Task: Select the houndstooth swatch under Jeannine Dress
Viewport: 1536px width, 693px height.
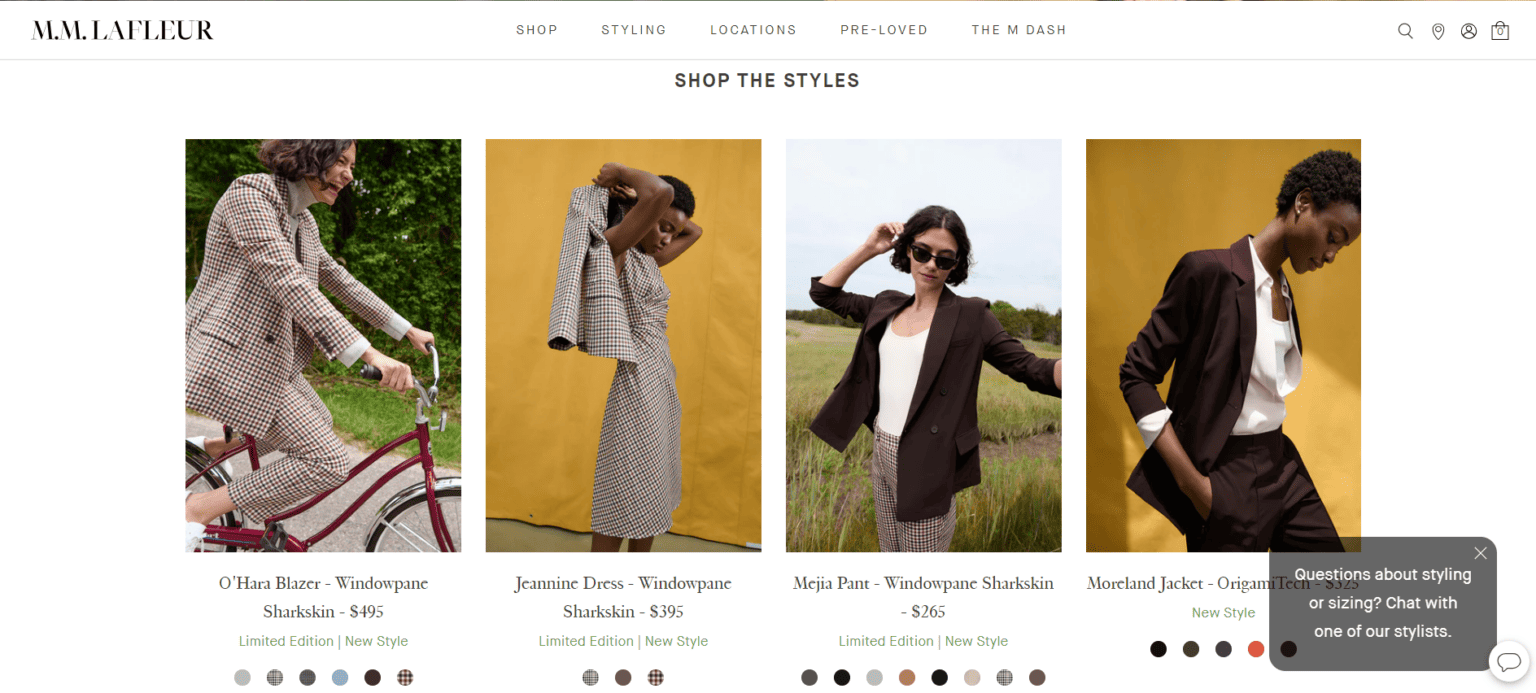Action: [x=656, y=677]
